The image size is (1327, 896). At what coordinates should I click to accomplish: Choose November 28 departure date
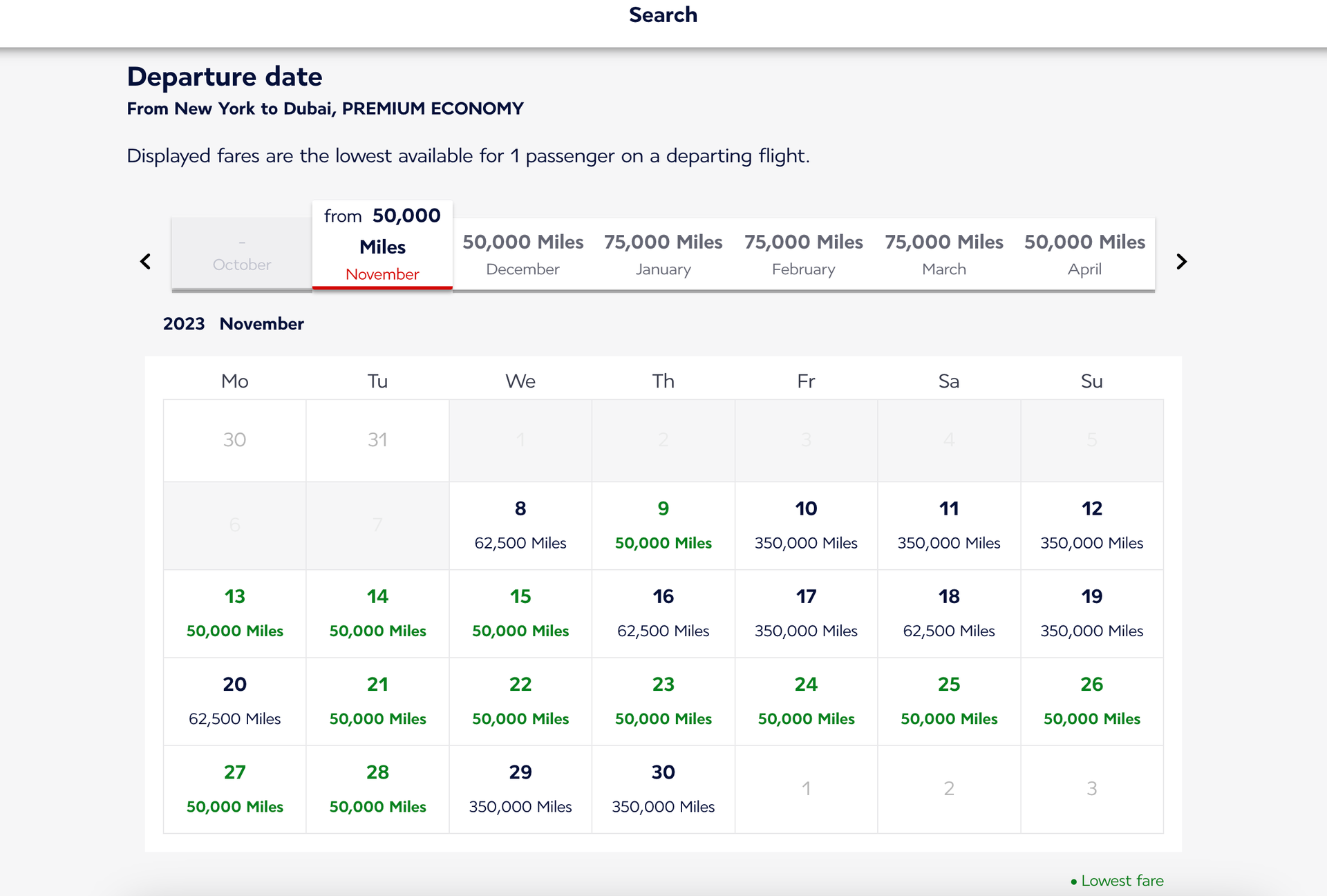[377, 789]
